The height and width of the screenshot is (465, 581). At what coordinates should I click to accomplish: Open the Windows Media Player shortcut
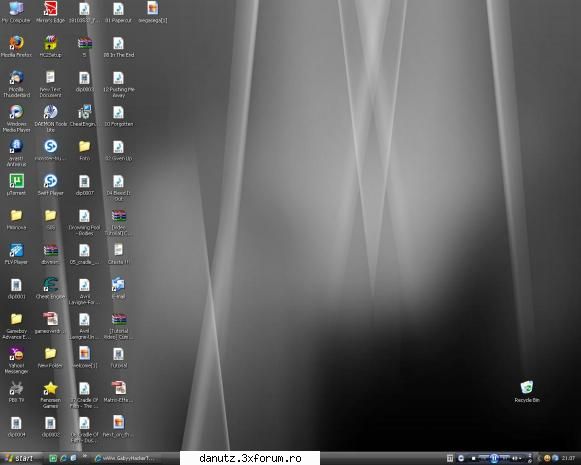(x=16, y=119)
